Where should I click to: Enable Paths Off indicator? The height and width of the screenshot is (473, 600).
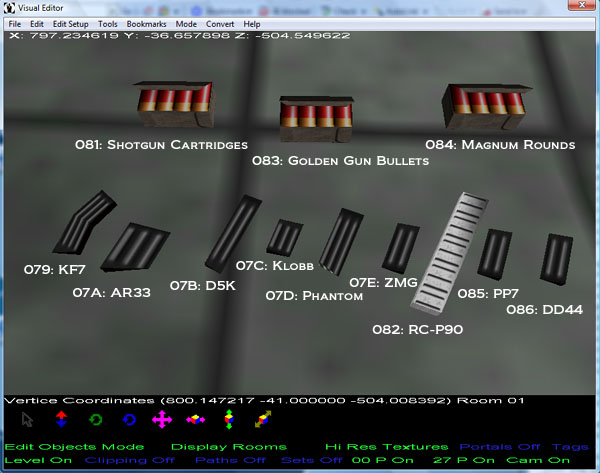tap(230, 460)
